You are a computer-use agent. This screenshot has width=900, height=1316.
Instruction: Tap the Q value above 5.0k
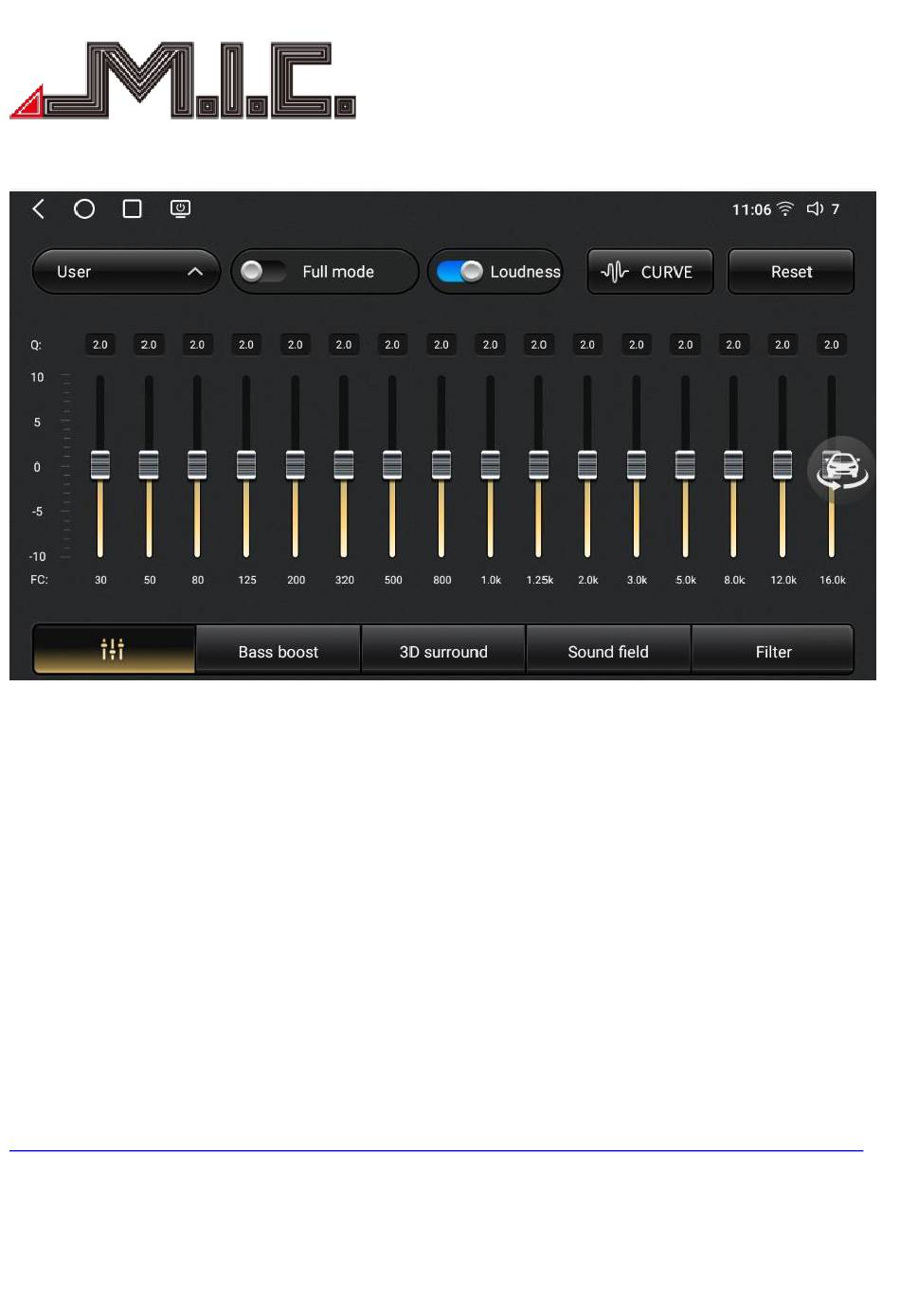click(685, 345)
